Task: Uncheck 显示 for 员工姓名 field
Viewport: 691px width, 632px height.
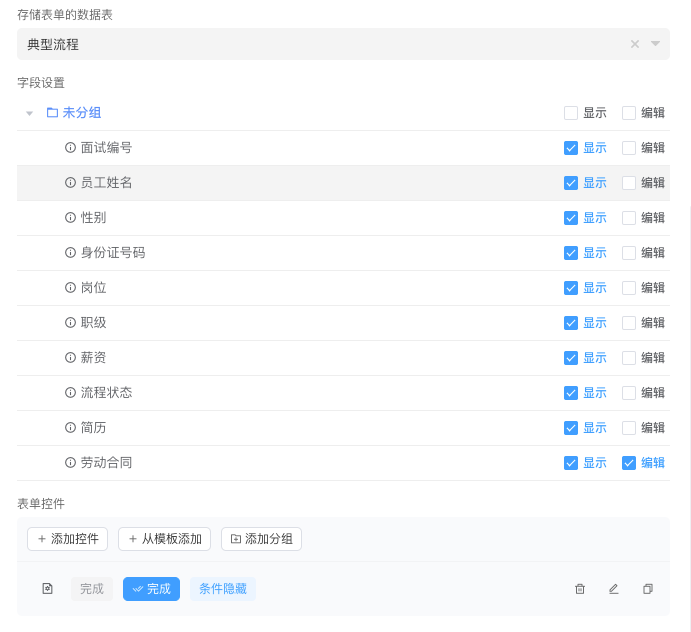Action: coord(571,183)
